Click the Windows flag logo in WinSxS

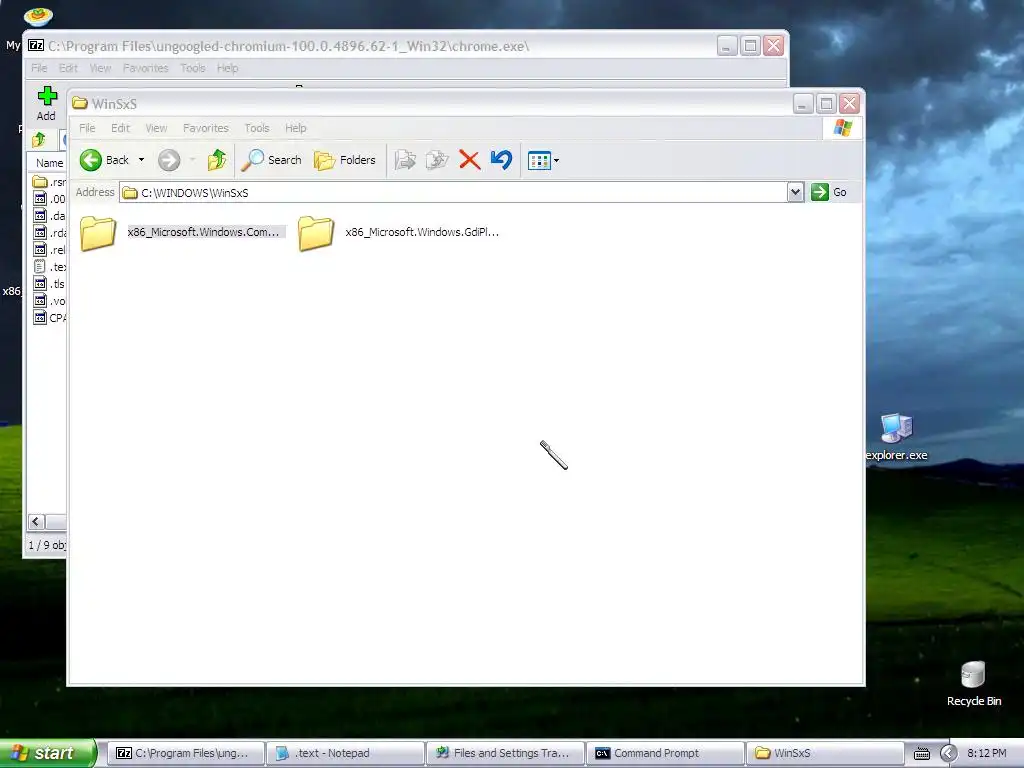click(x=842, y=128)
